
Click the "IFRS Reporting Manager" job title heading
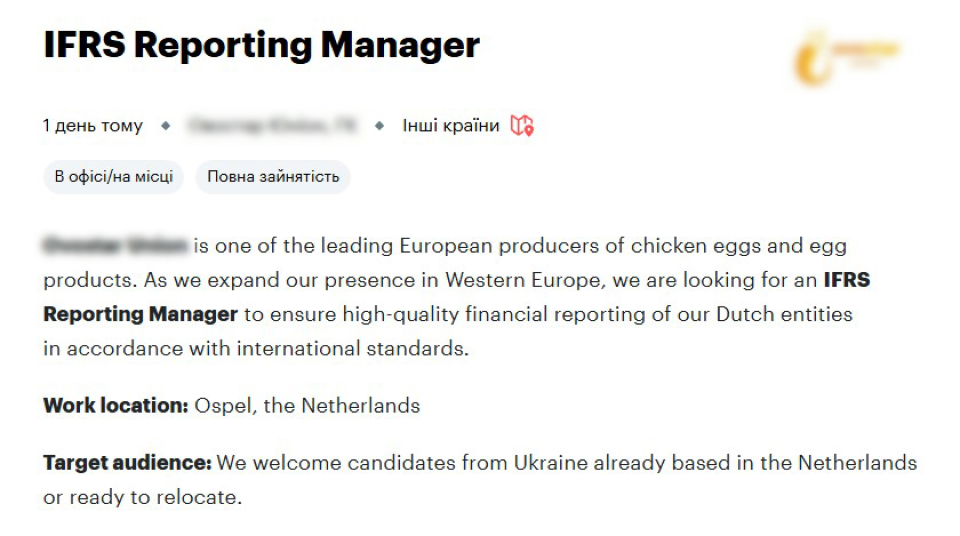click(261, 45)
